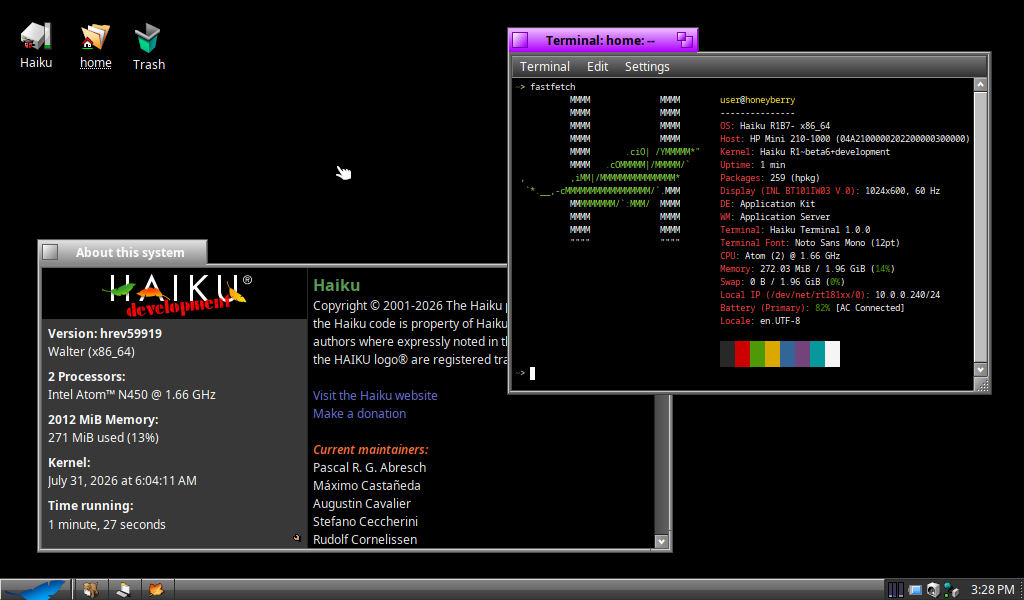Screen dimensions: 1024x600
Task: Click user@honeyberry in Terminal output
Action: click(758, 100)
